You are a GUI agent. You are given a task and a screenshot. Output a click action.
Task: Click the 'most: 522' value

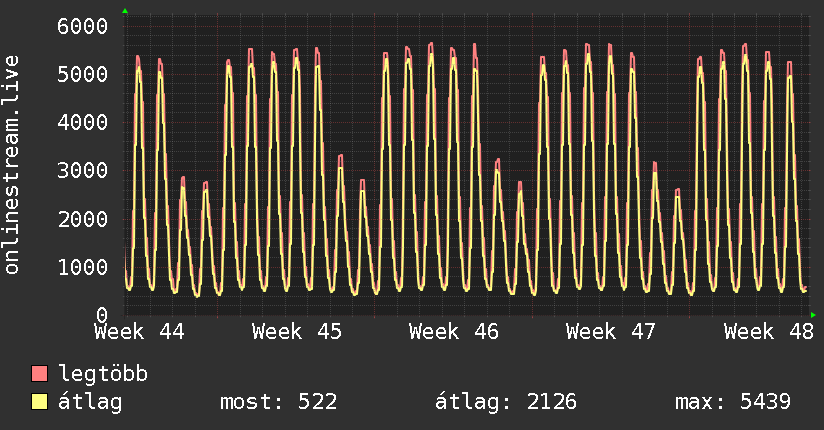click(279, 402)
